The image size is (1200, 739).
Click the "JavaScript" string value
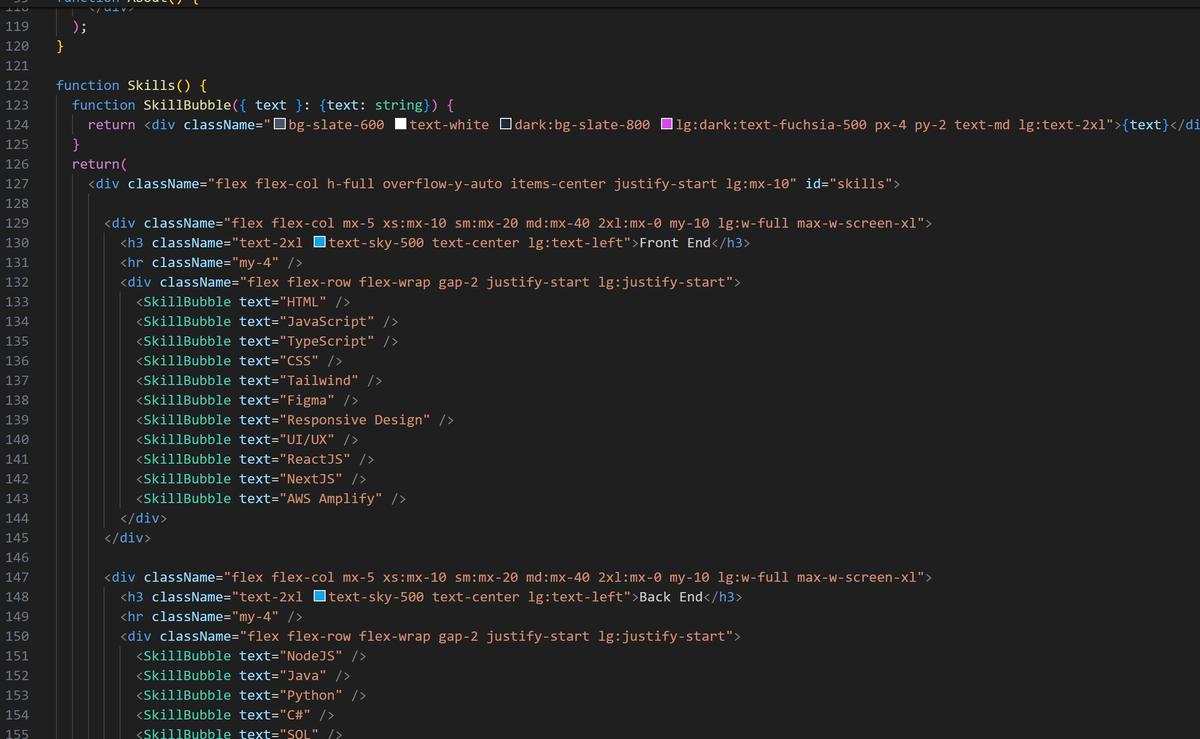[327, 322]
